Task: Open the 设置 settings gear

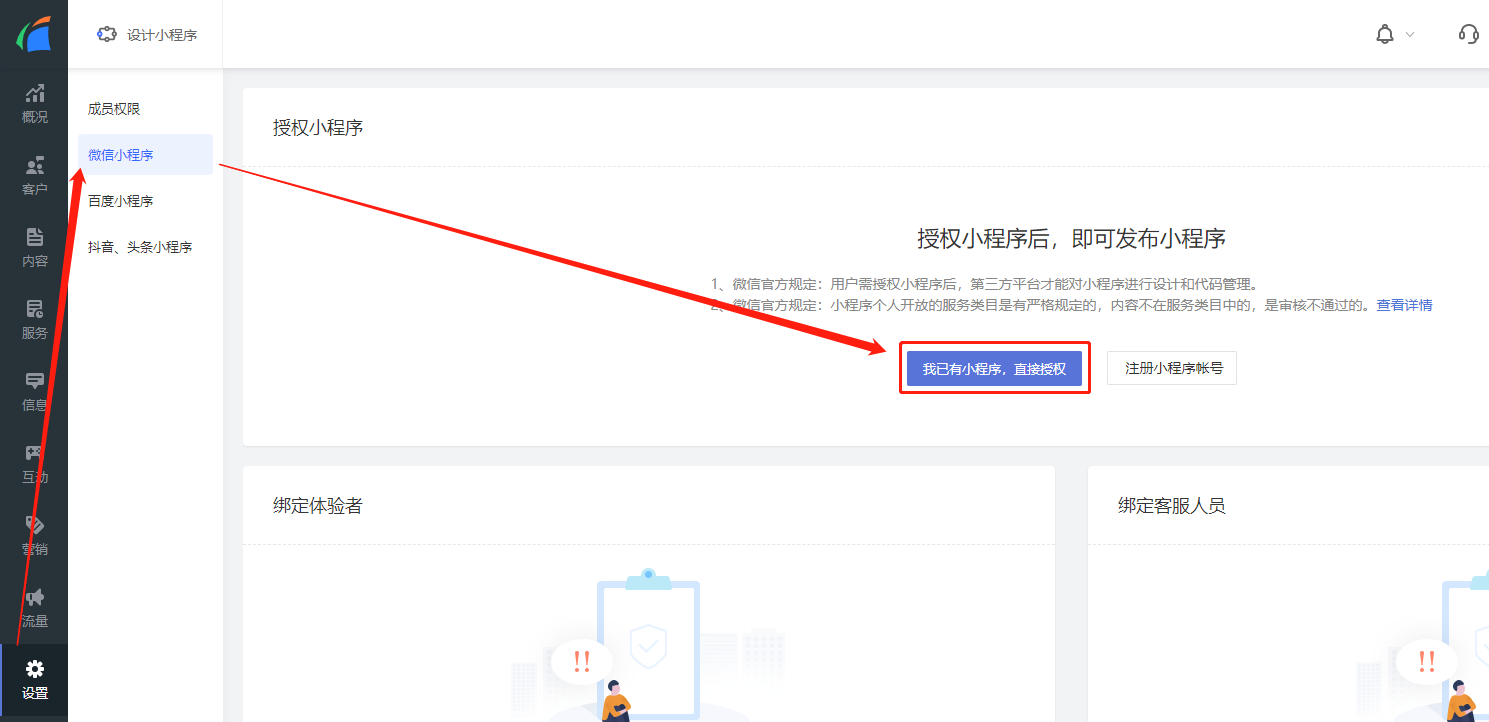Action: point(34,680)
